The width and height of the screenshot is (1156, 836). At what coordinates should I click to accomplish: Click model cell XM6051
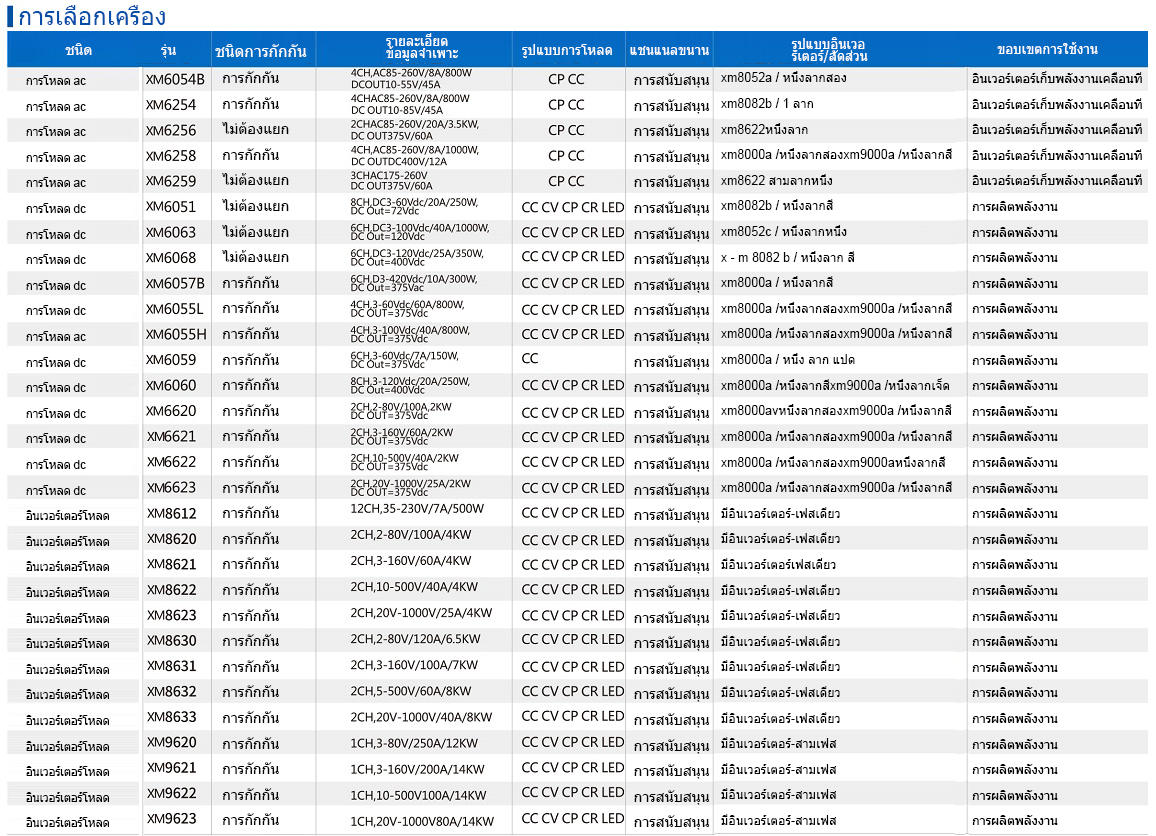tap(171, 206)
